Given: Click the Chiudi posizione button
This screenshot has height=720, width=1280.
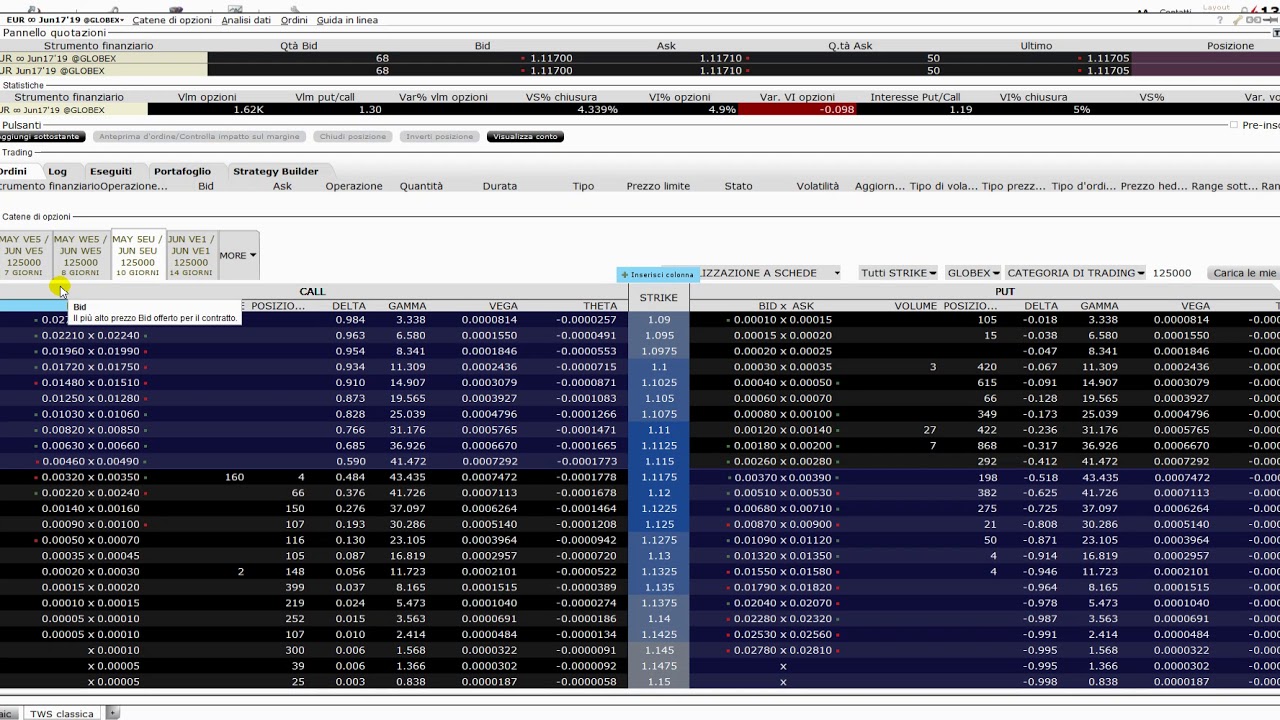Looking at the screenshot, I should point(353,137).
